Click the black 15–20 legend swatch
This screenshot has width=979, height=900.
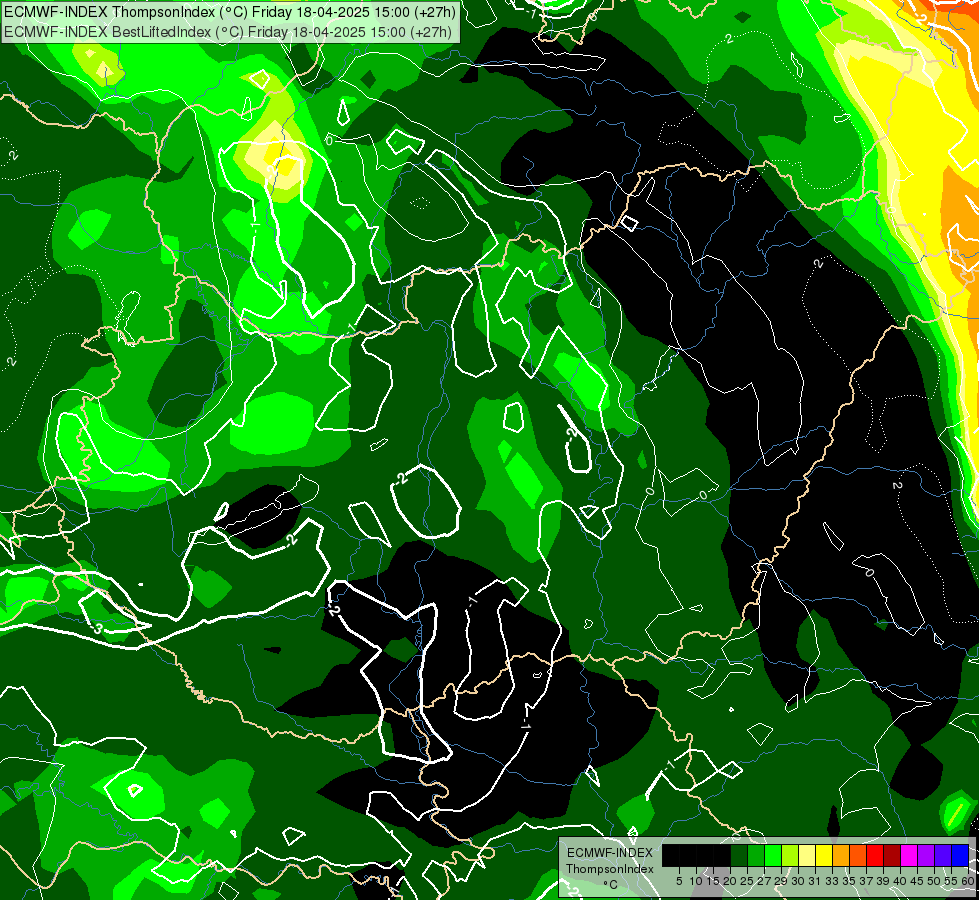pyautogui.click(x=722, y=856)
